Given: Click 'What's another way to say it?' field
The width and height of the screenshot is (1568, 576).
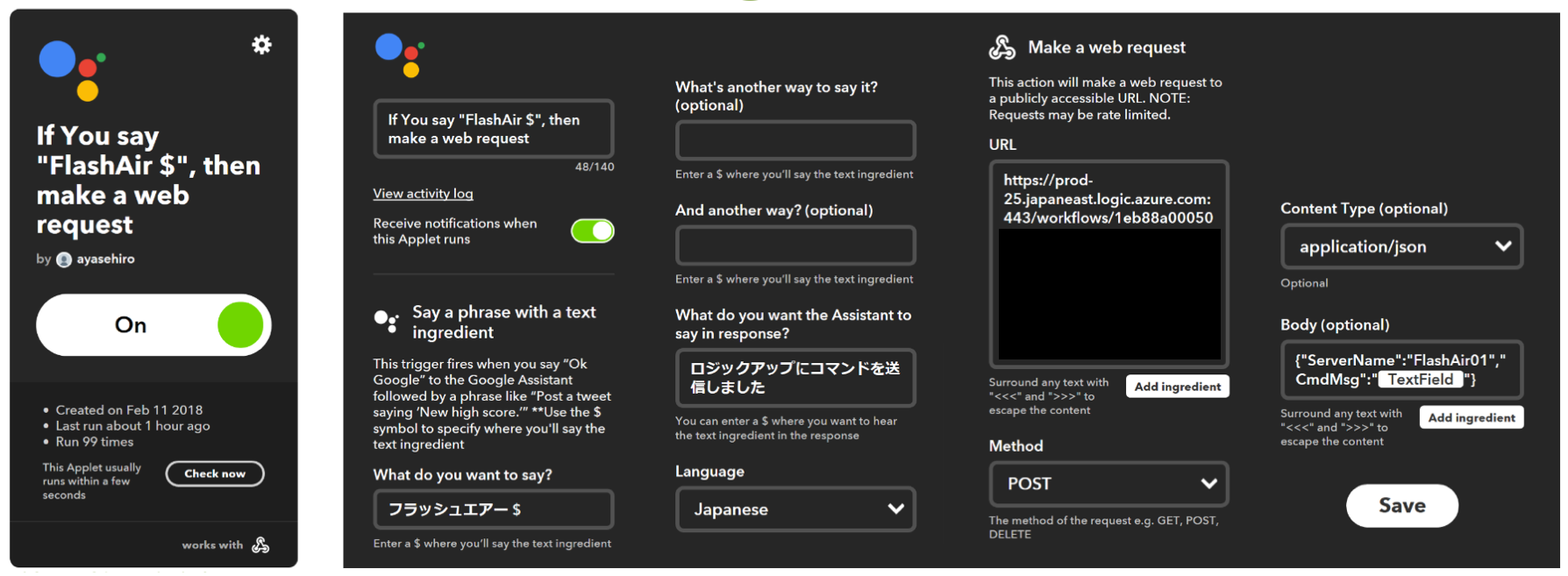Looking at the screenshot, I should [x=795, y=140].
